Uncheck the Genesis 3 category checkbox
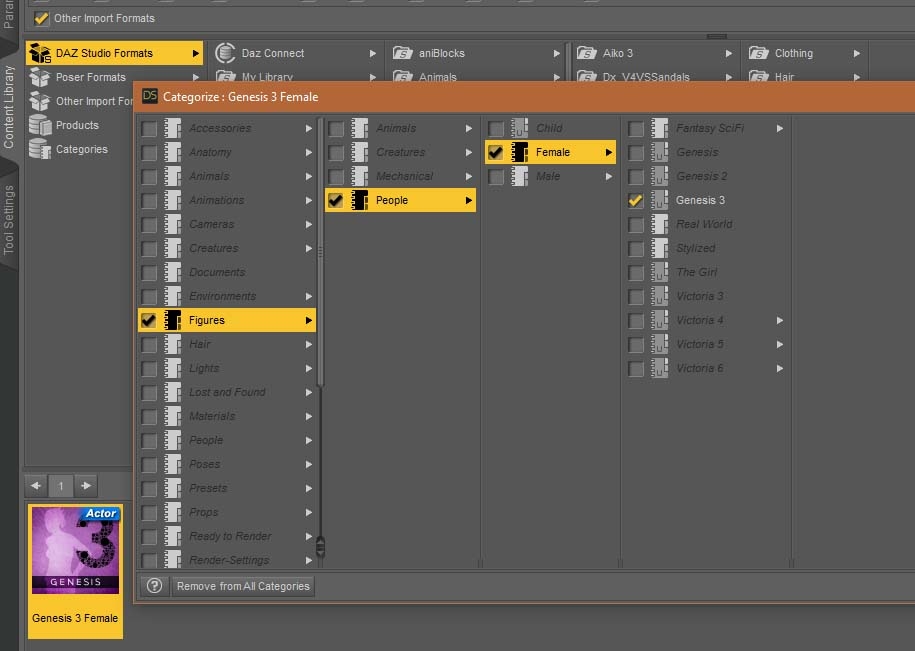915x651 pixels. pyautogui.click(x=635, y=200)
